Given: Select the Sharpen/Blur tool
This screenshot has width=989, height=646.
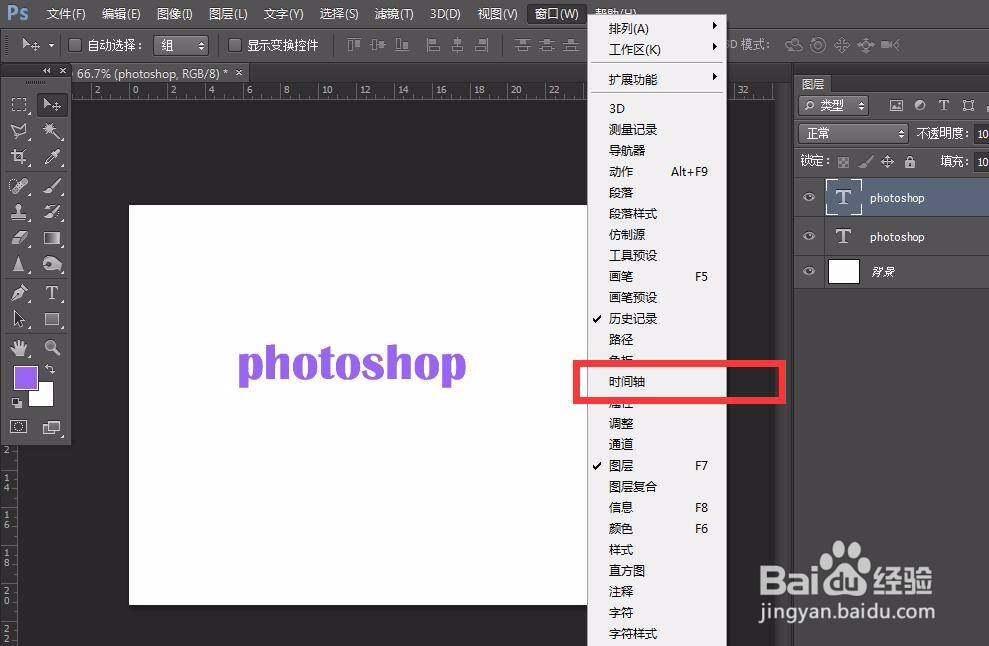Looking at the screenshot, I should pos(19,264).
